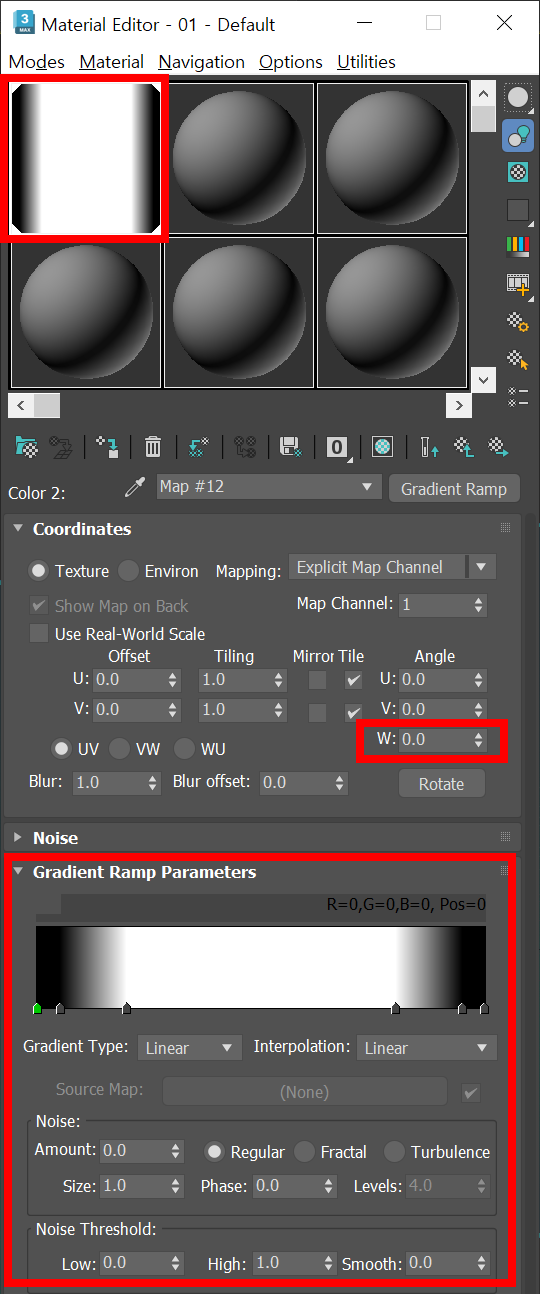Click the Go to Parent icon
The height and width of the screenshot is (1294, 540).
pos(464,447)
